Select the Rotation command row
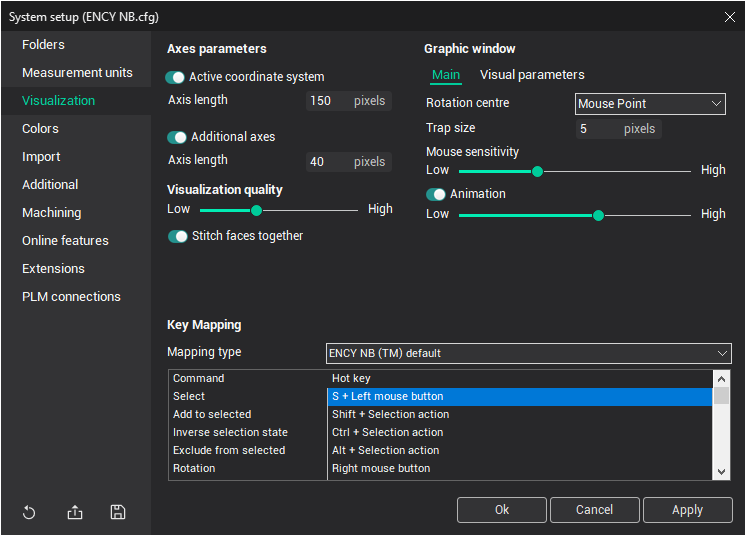Screen dimensions: 746x536 194,468
